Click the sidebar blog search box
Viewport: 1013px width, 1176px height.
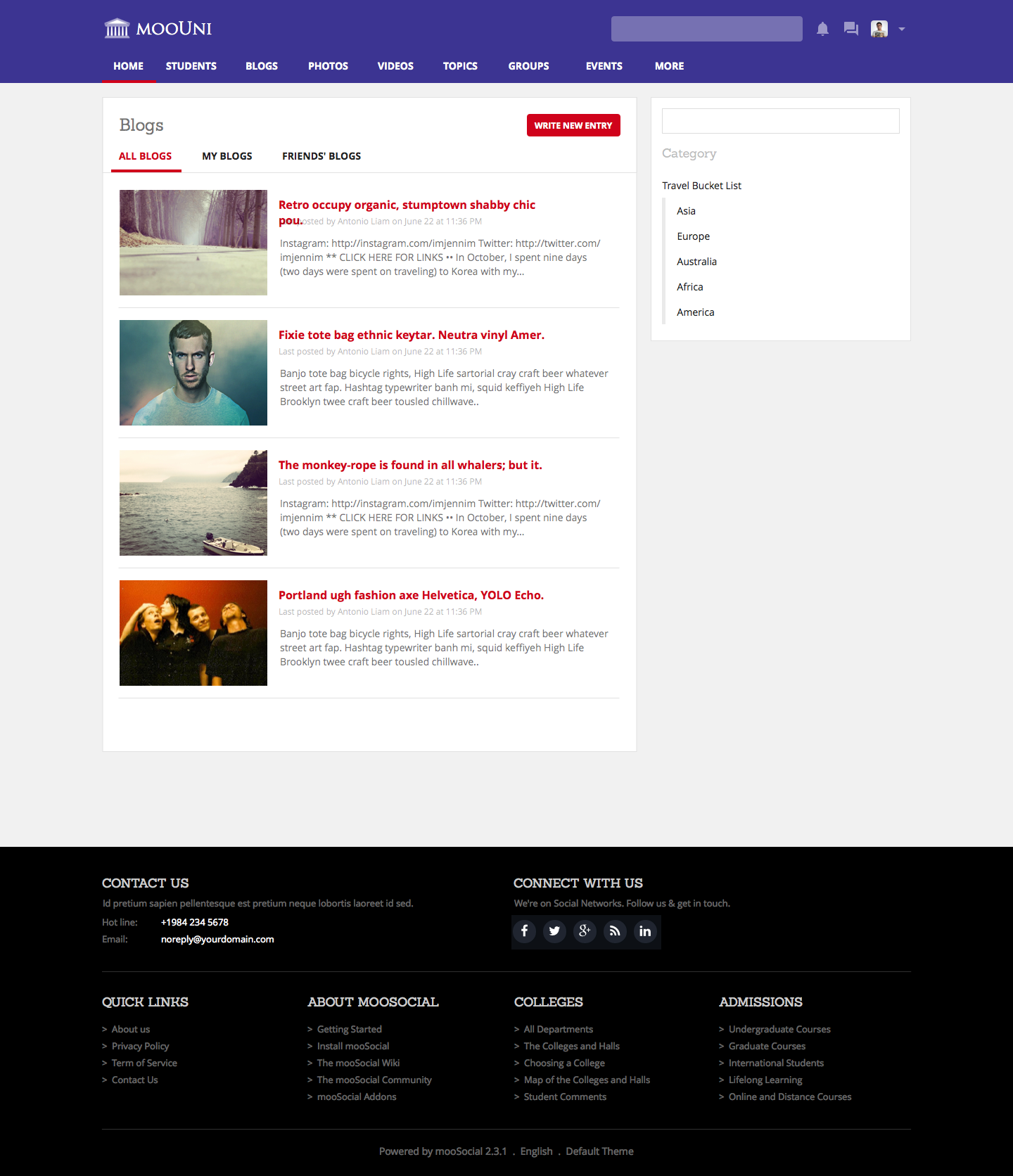[781, 121]
